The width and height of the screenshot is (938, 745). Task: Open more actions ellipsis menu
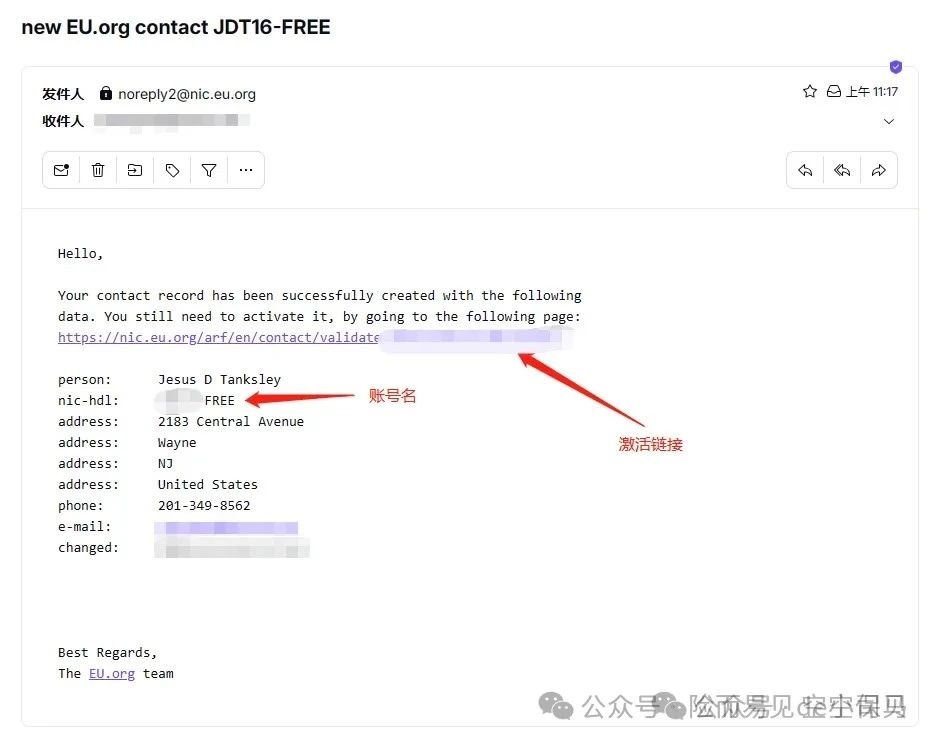click(246, 171)
